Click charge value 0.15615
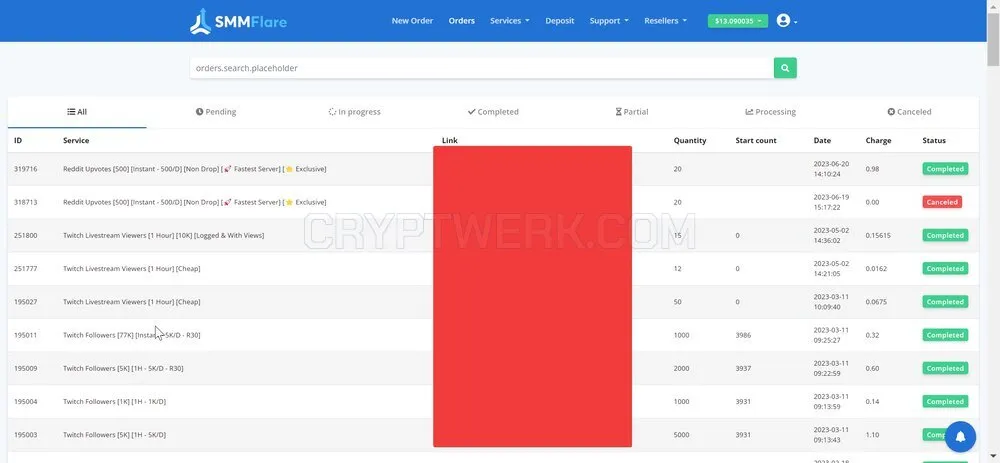This screenshot has height=463, width=1000. point(878,235)
